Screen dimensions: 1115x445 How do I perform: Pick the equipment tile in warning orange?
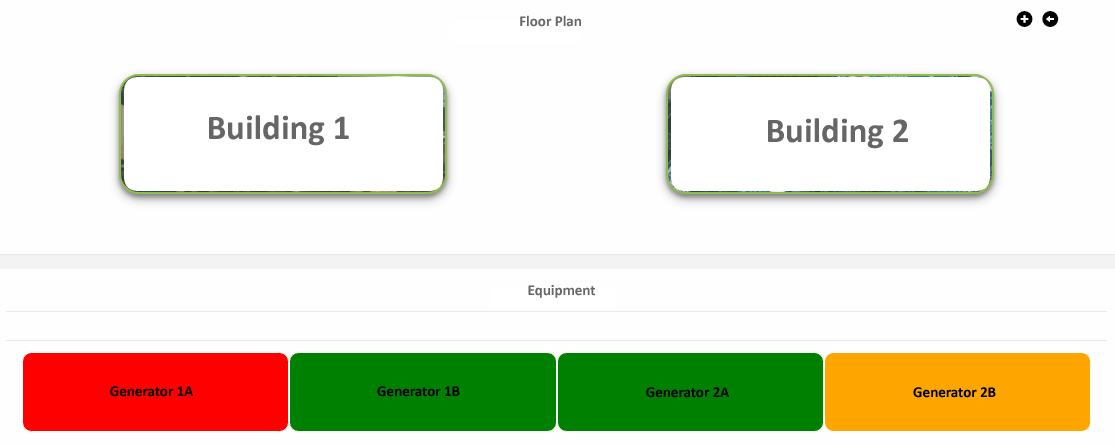coord(957,392)
